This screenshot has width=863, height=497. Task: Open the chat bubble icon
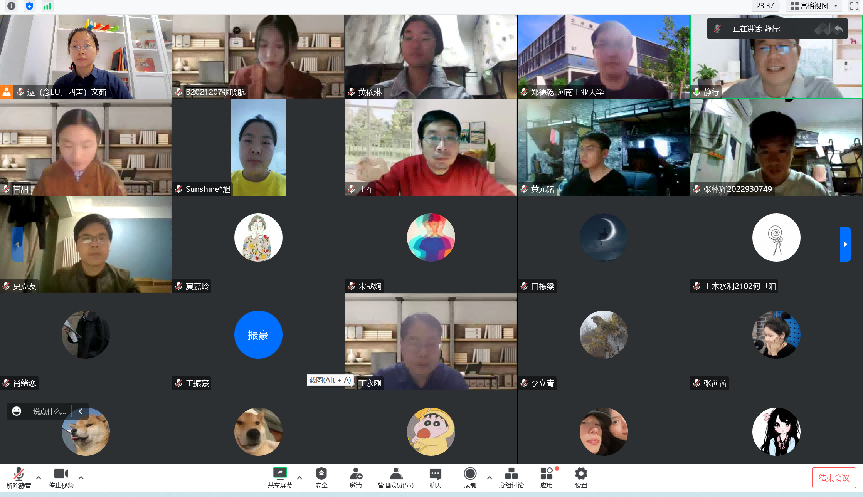tap(435, 474)
